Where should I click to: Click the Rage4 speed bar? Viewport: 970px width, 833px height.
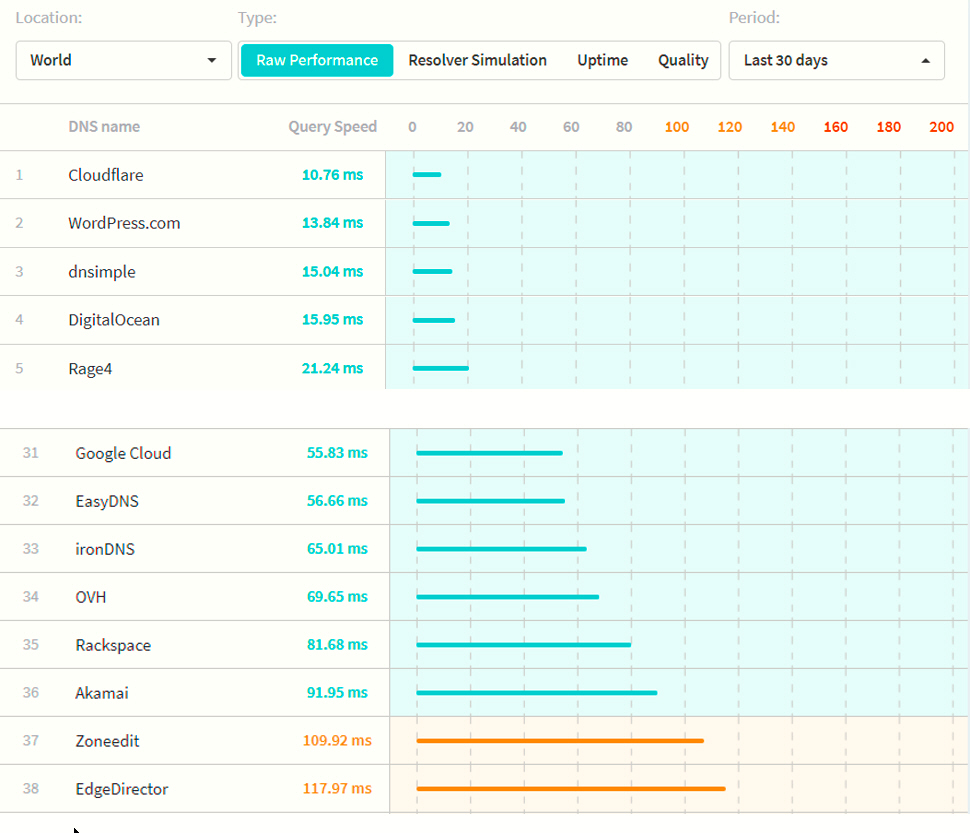point(440,369)
